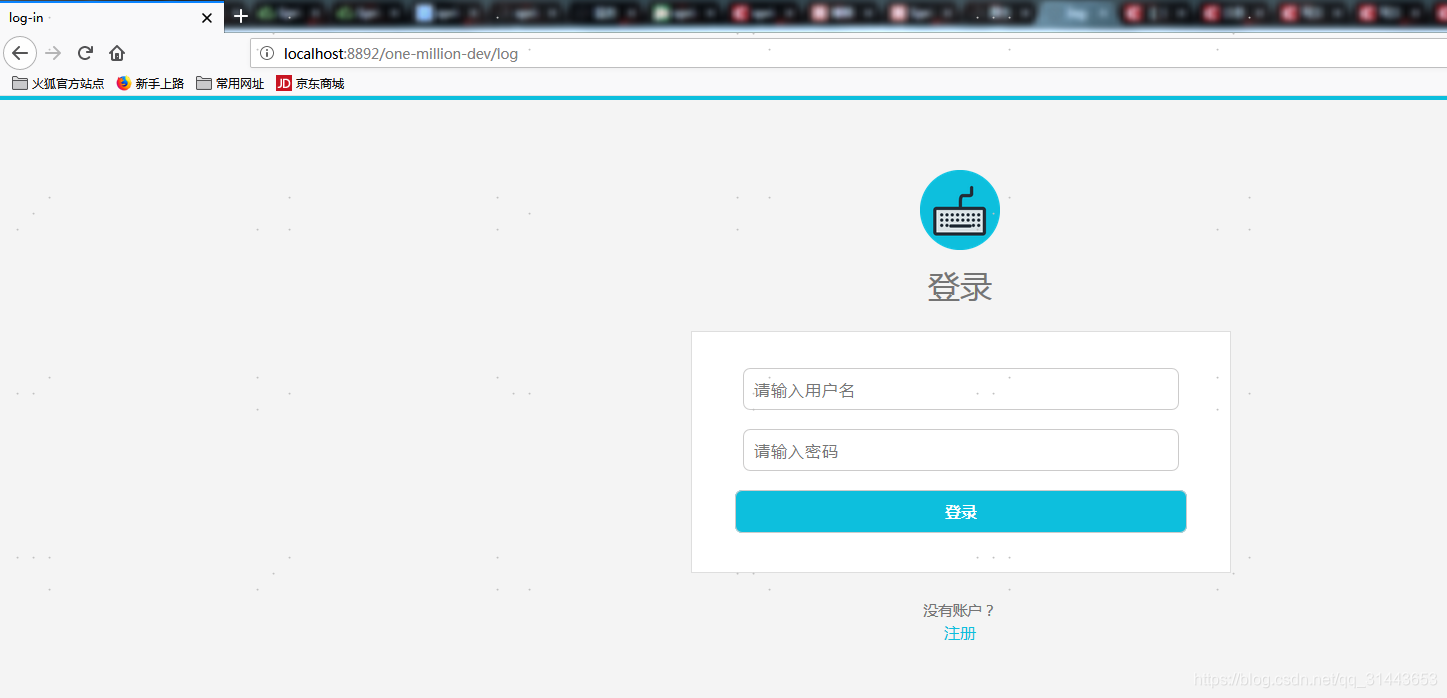Select the log-in browser tab
1447x698 pixels.
110,18
